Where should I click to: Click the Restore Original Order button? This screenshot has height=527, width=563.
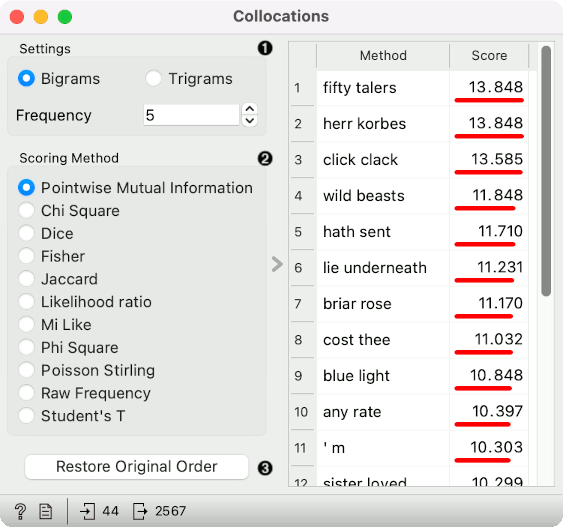pyautogui.click(x=136, y=467)
